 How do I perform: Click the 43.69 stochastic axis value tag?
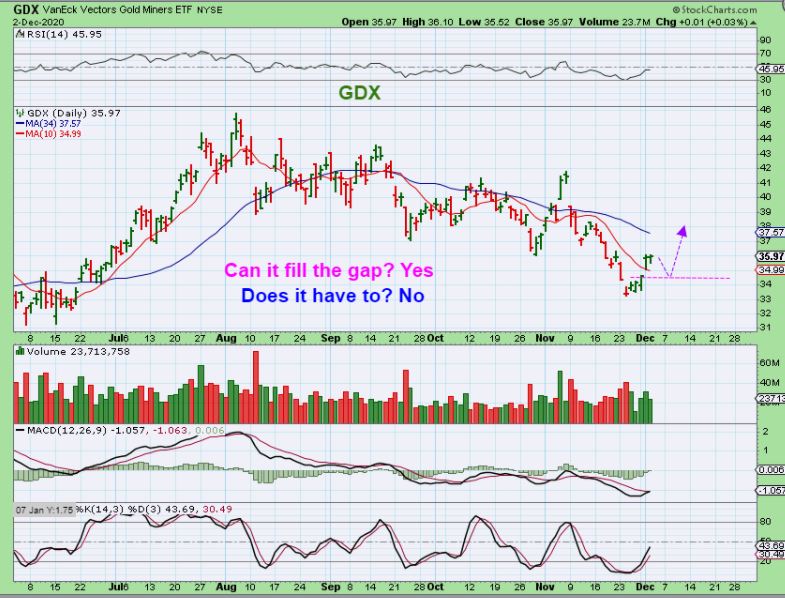[x=771, y=545]
